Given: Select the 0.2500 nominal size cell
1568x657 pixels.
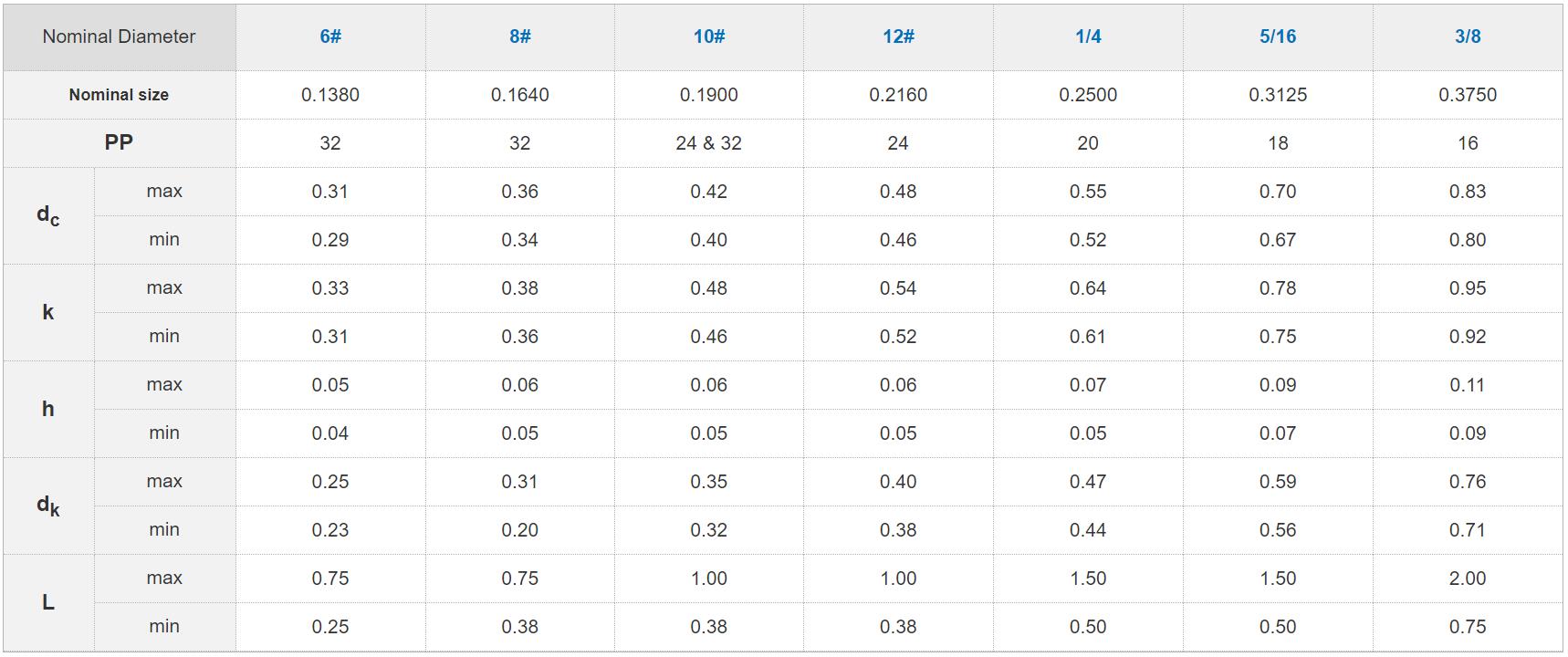Looking at the screenshot, I should click(1088, 95).
